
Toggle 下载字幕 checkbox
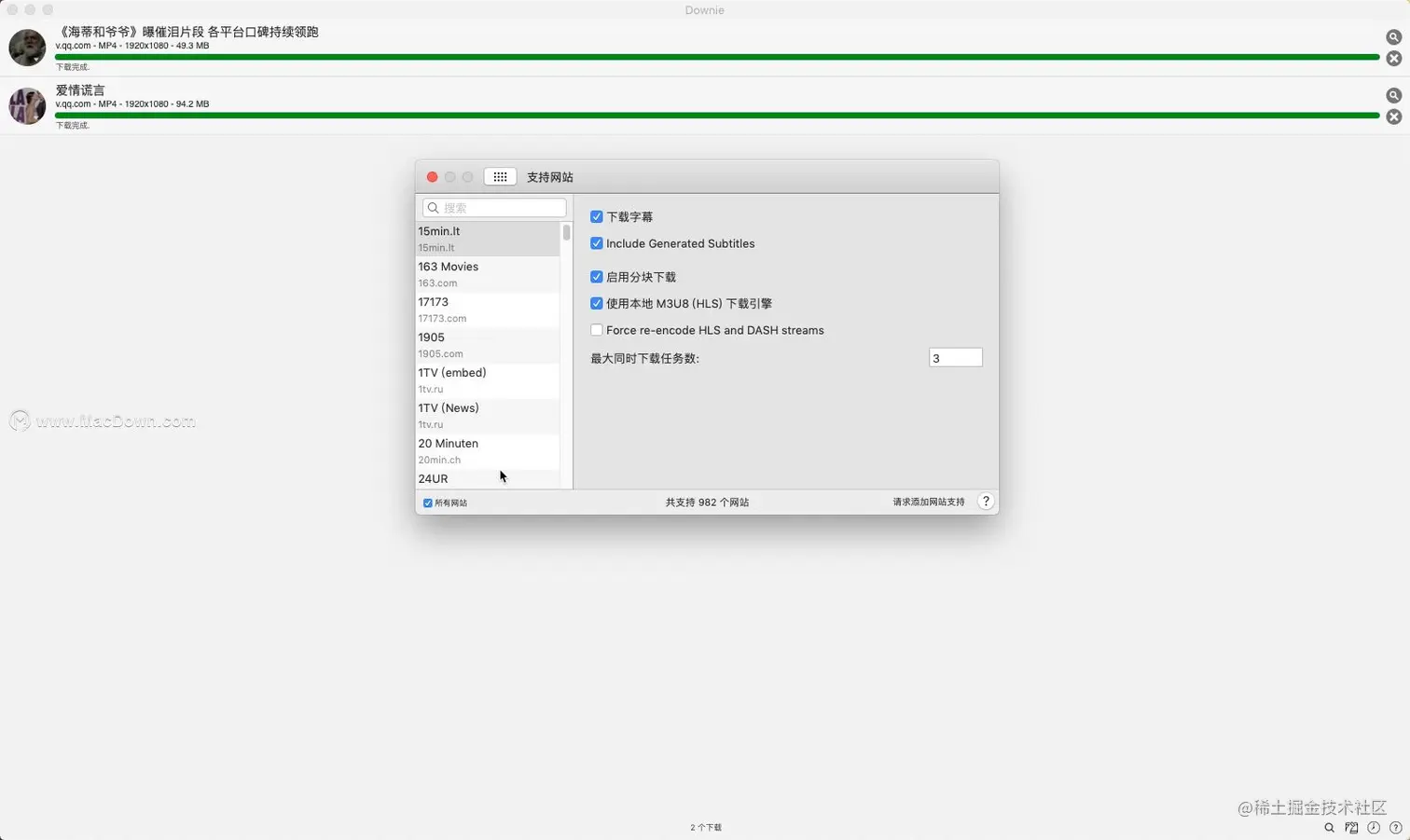596,216
